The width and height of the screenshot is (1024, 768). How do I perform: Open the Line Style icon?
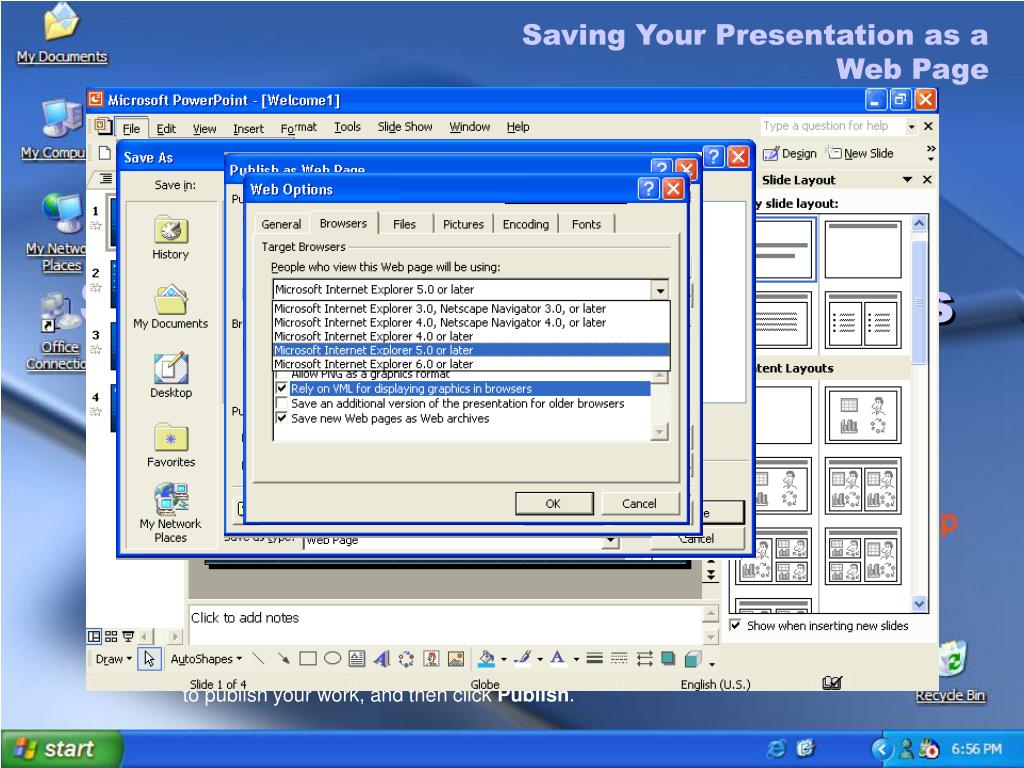(594, 659)
